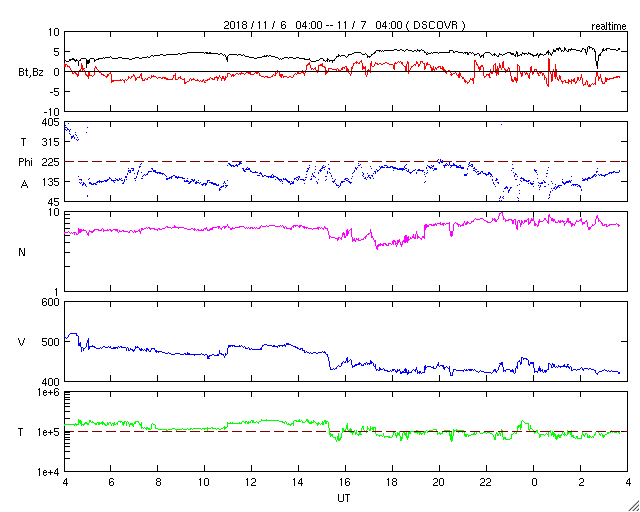Click the "Bt,Bz" axis label
The image size is (640, 512).
pyautogui.click(x=31, y=72)
